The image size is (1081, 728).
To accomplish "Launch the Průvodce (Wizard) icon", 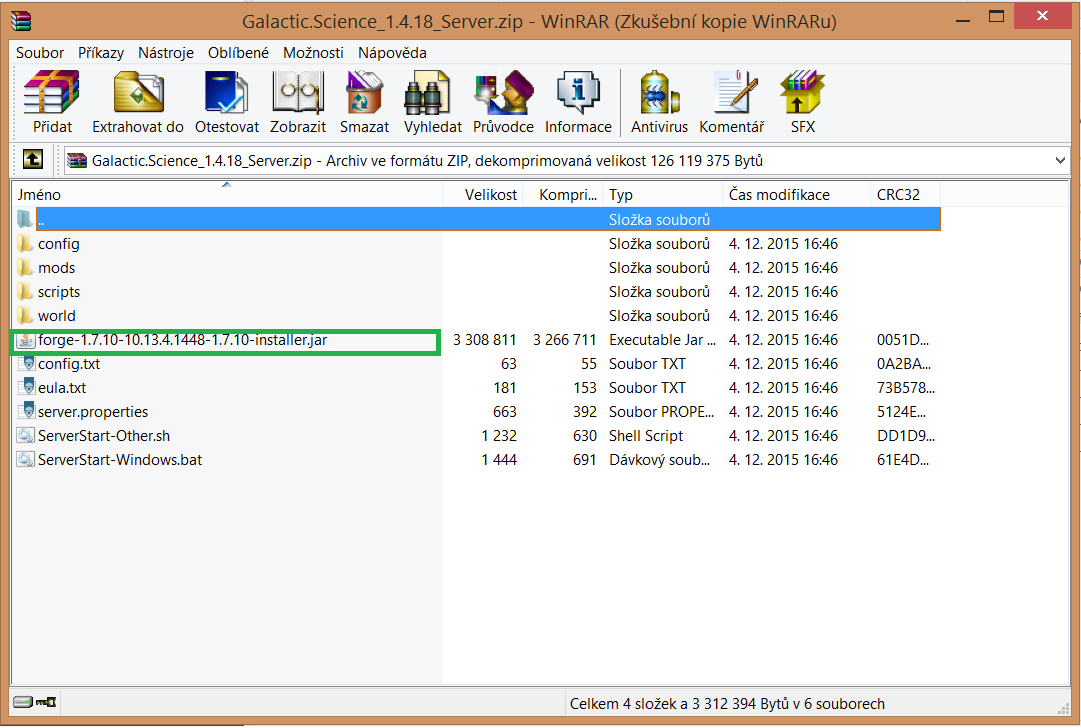I will 503,100.
